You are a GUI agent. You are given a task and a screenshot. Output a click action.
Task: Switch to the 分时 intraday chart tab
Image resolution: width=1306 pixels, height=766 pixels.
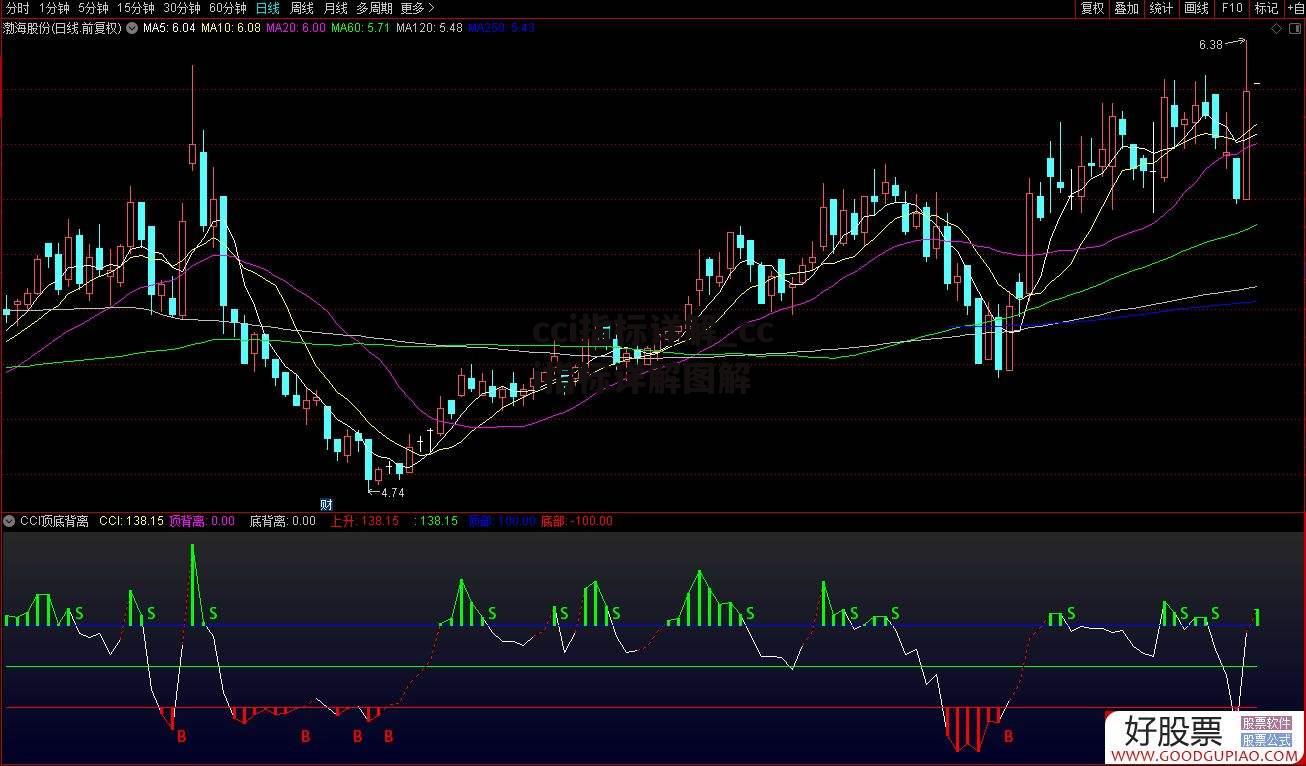pos(17,8)
